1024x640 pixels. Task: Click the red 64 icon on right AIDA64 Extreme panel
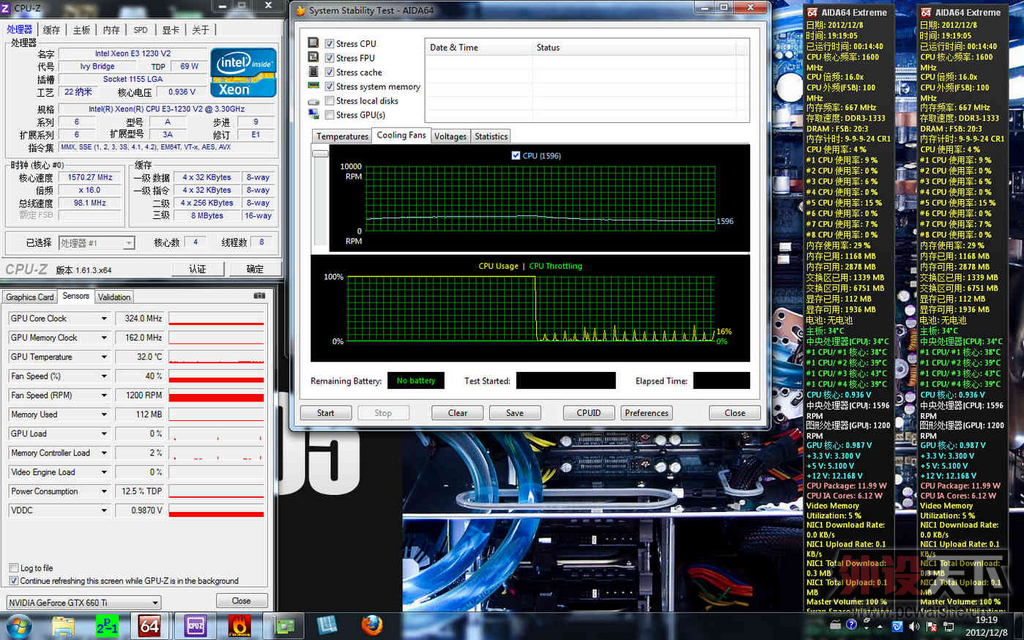click(x=925, y=12)
